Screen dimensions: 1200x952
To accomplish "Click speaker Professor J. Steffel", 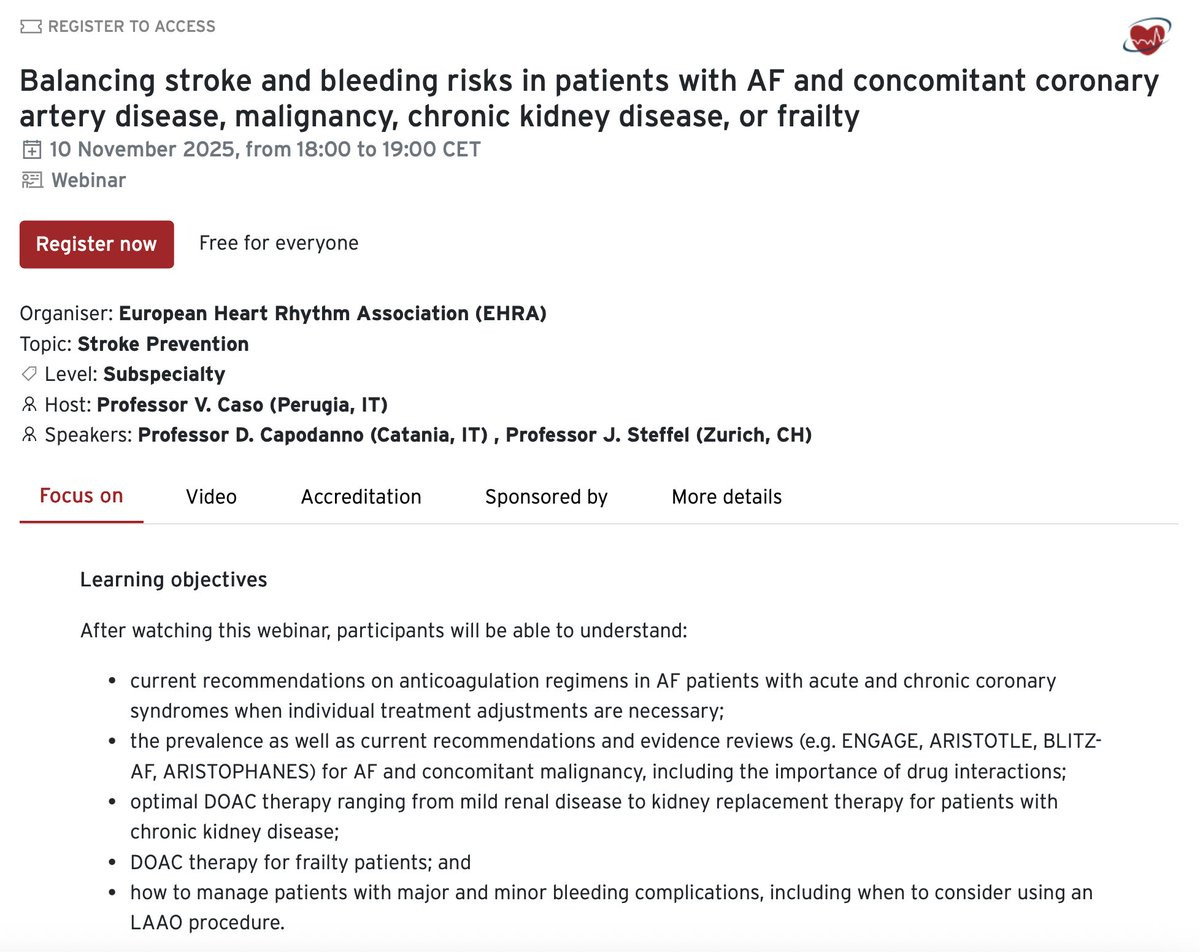I will (x=659, y=435).
